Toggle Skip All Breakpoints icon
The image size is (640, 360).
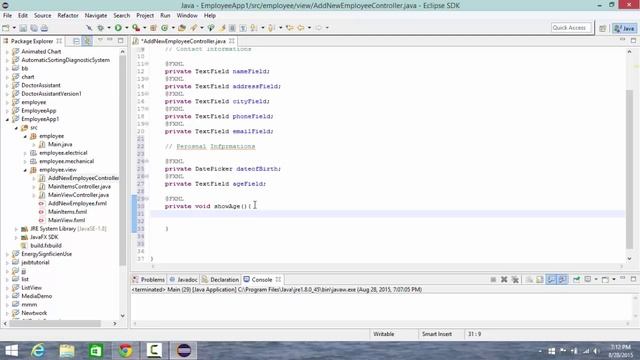click(89, 28)
